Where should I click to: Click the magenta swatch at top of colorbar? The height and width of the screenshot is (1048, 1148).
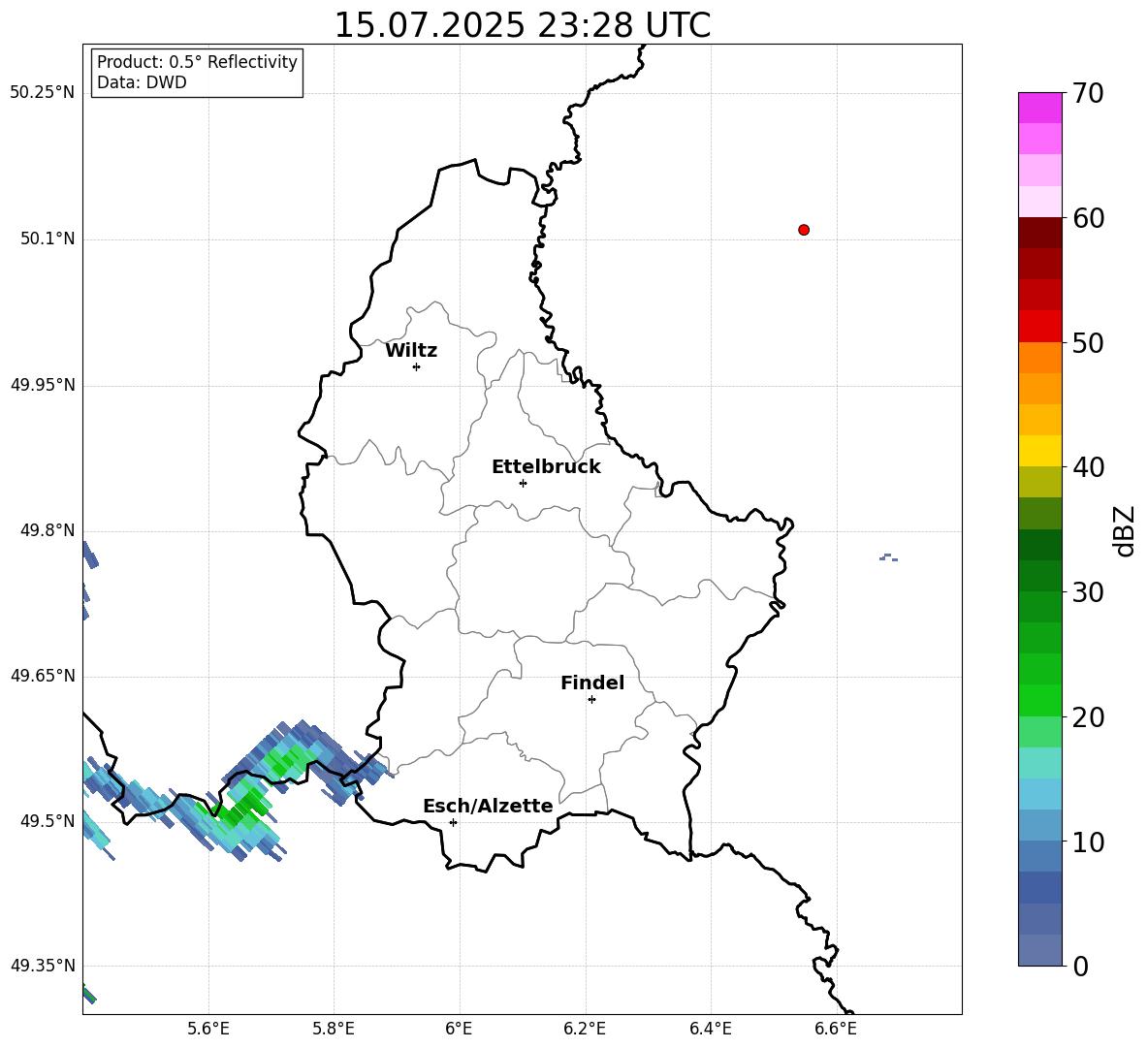[1039, 108]
